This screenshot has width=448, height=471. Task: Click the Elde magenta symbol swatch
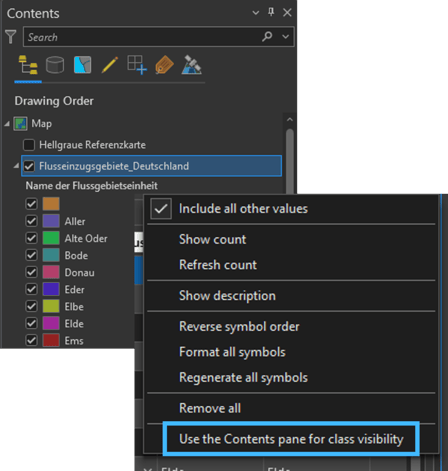[51, 323]
